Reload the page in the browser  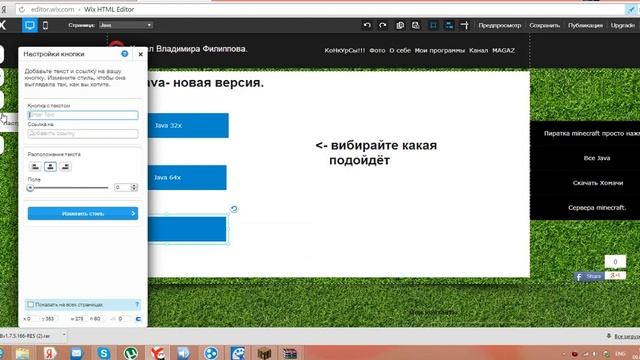point(22,9)
